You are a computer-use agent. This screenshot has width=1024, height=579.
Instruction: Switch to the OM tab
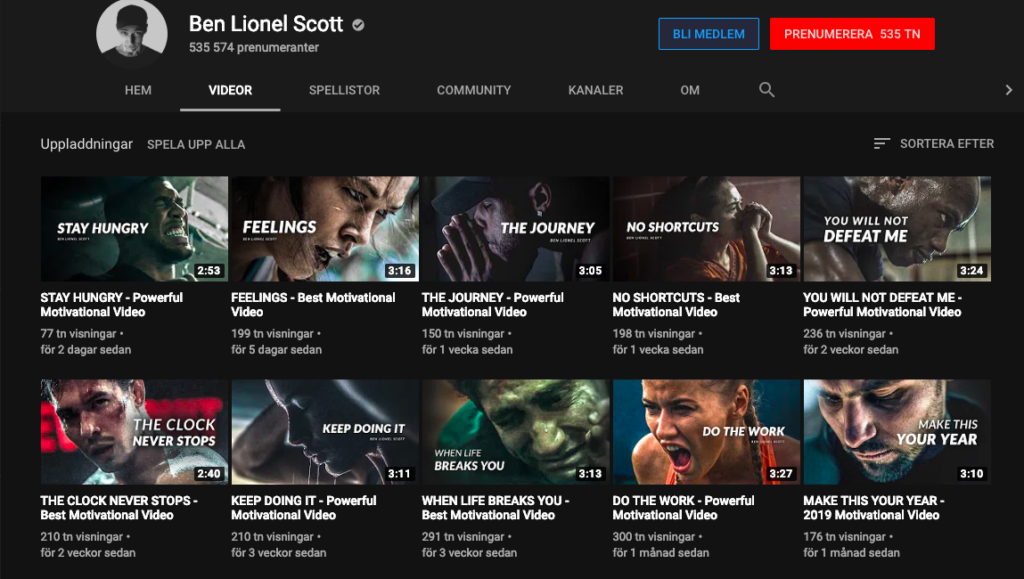pos(690,90)
